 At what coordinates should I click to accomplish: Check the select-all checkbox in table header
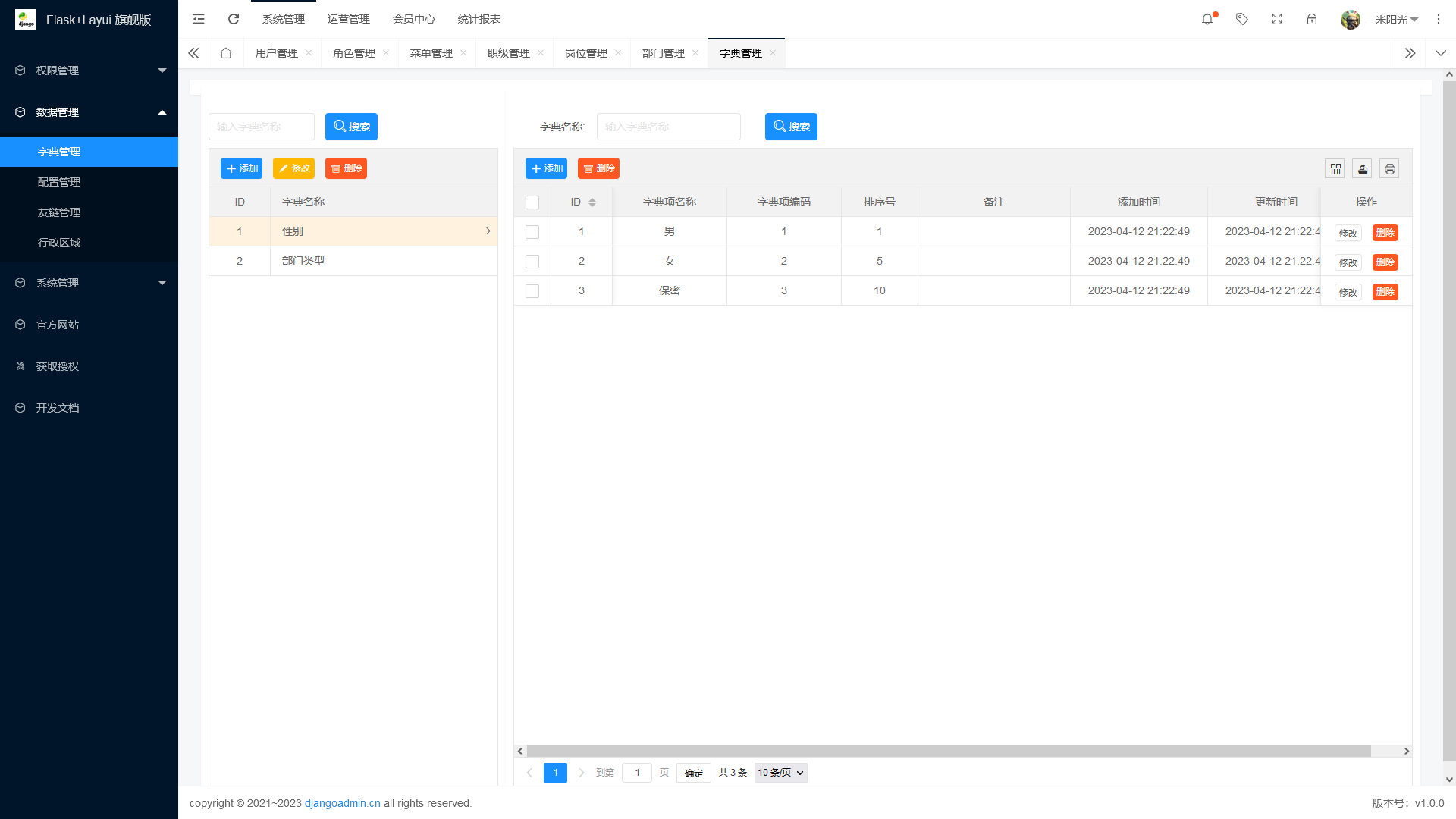(x=532, y=202)
